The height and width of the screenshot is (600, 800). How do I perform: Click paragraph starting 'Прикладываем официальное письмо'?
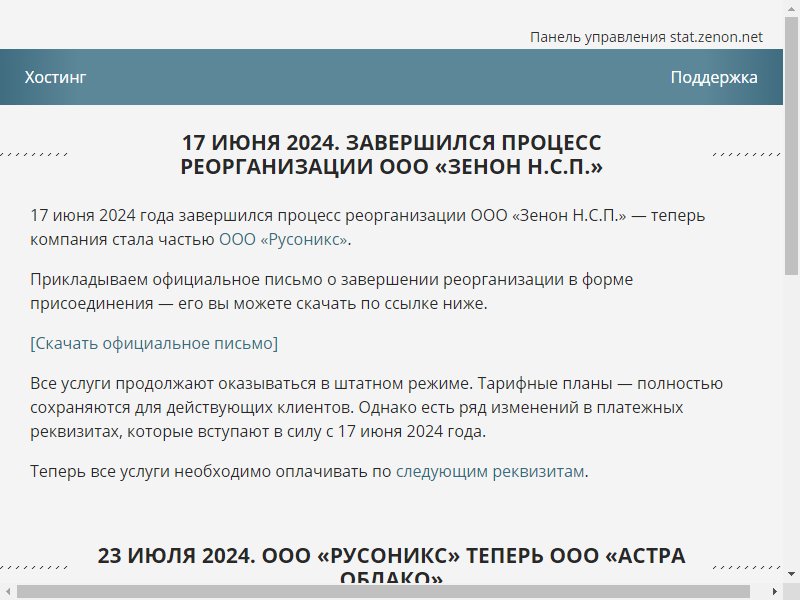[332, 291]
